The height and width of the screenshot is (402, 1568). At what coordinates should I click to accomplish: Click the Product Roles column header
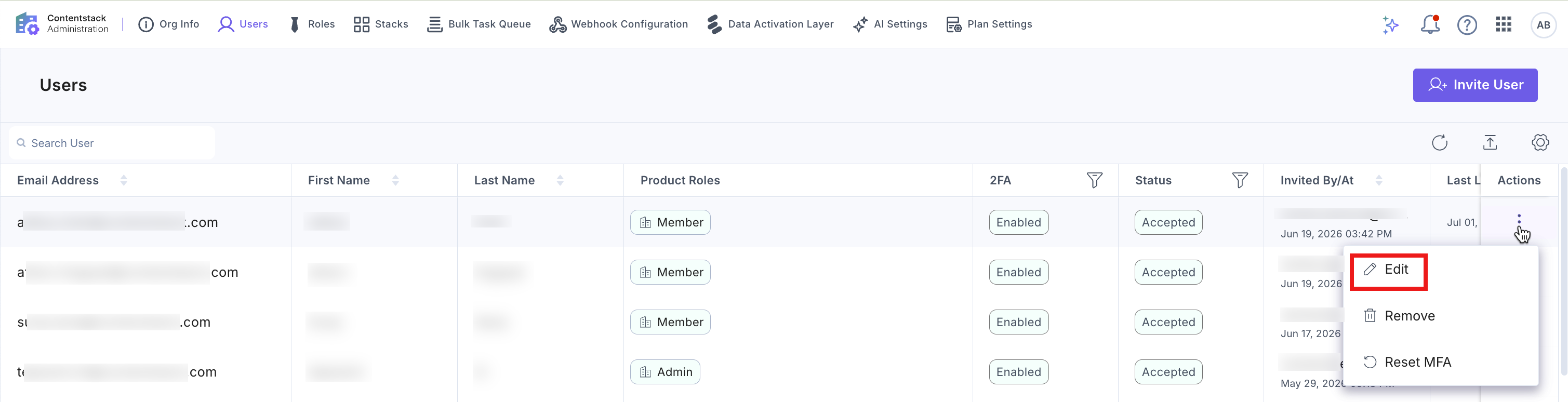point(680,181)
